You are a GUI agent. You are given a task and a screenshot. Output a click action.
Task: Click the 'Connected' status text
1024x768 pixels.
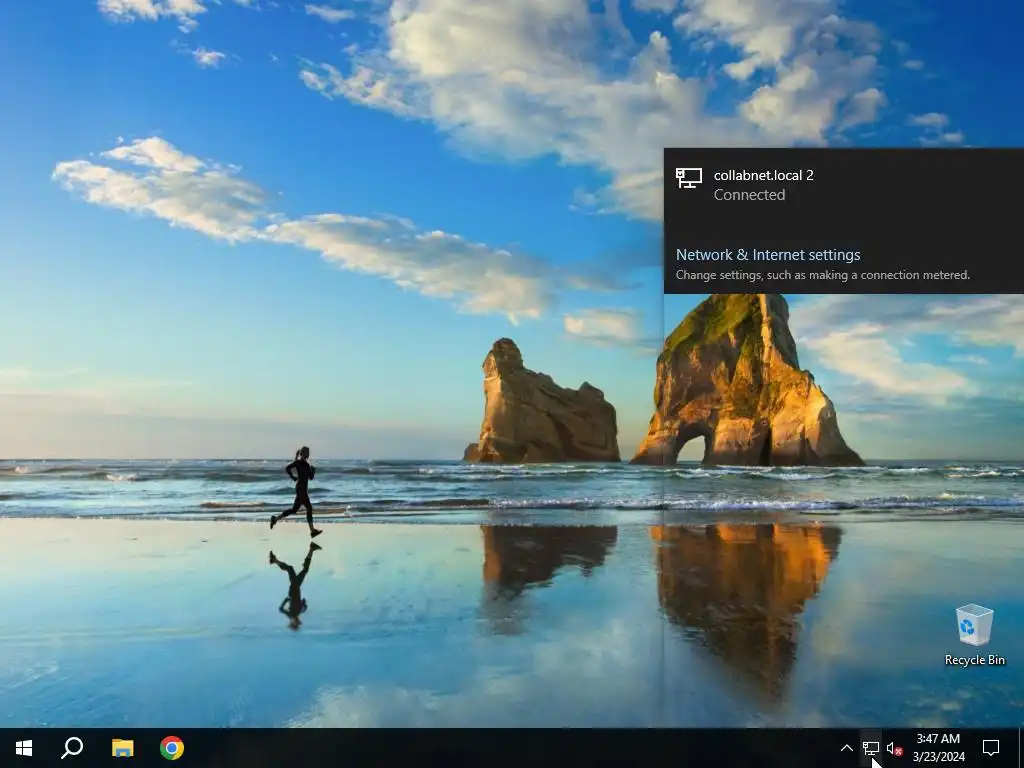pyautogui.click(x=749, y=195)
